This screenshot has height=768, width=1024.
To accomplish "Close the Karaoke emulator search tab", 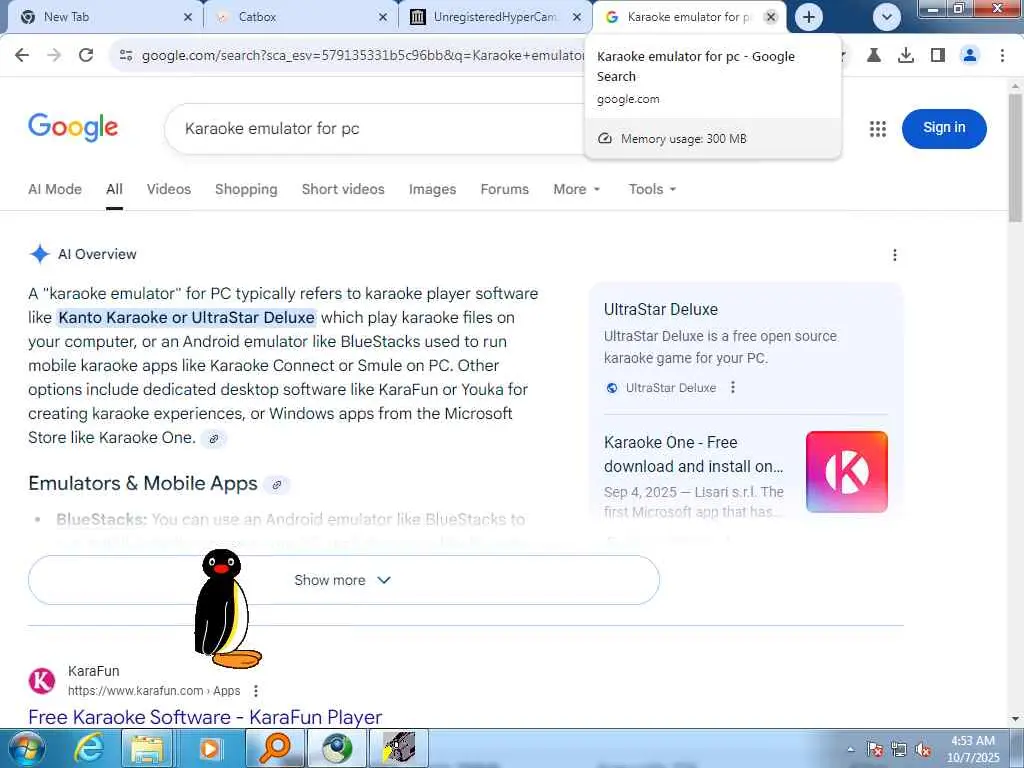I will (771, 17).
